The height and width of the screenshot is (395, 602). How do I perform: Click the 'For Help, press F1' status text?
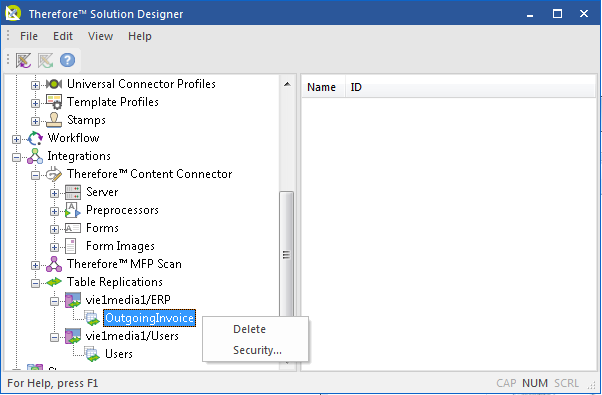(53, 383)
